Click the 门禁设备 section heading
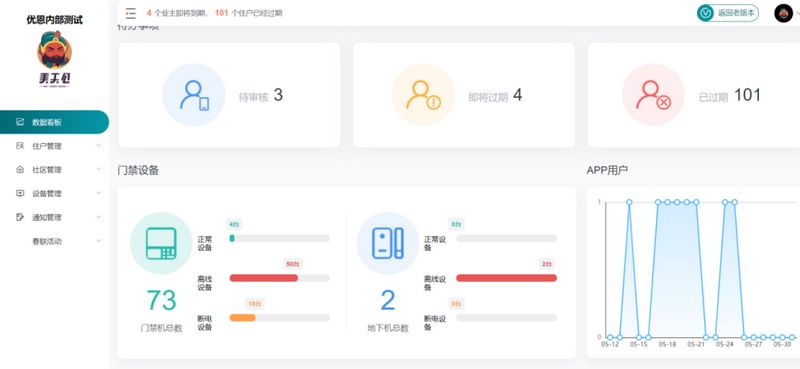 138,170
